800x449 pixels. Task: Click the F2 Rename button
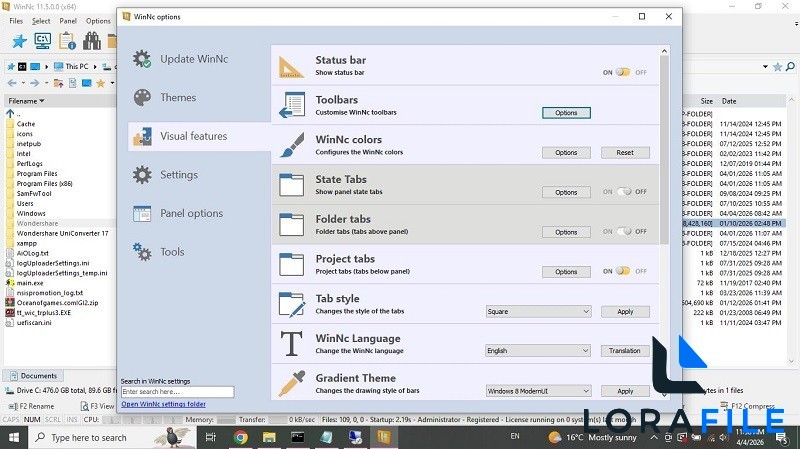pyautogui.click(x=31, y=406)
